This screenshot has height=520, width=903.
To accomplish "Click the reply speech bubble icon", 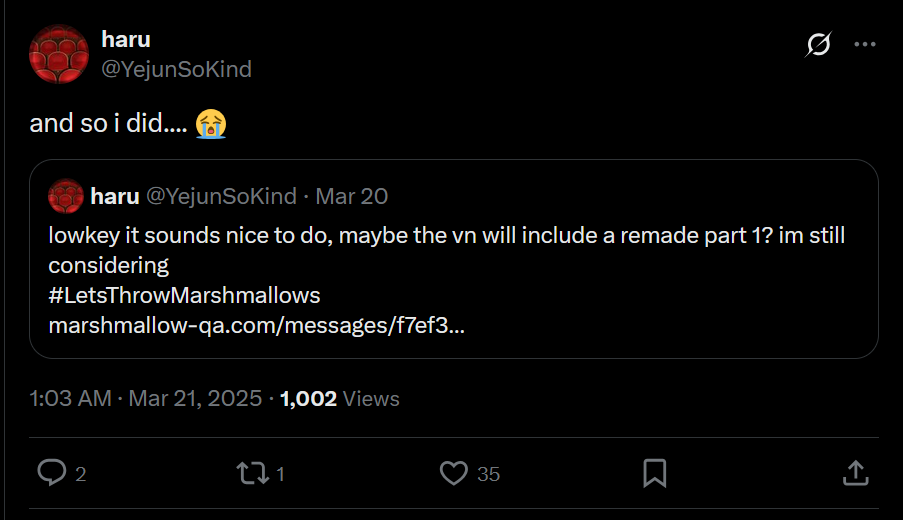I will [x=50, y=472].
